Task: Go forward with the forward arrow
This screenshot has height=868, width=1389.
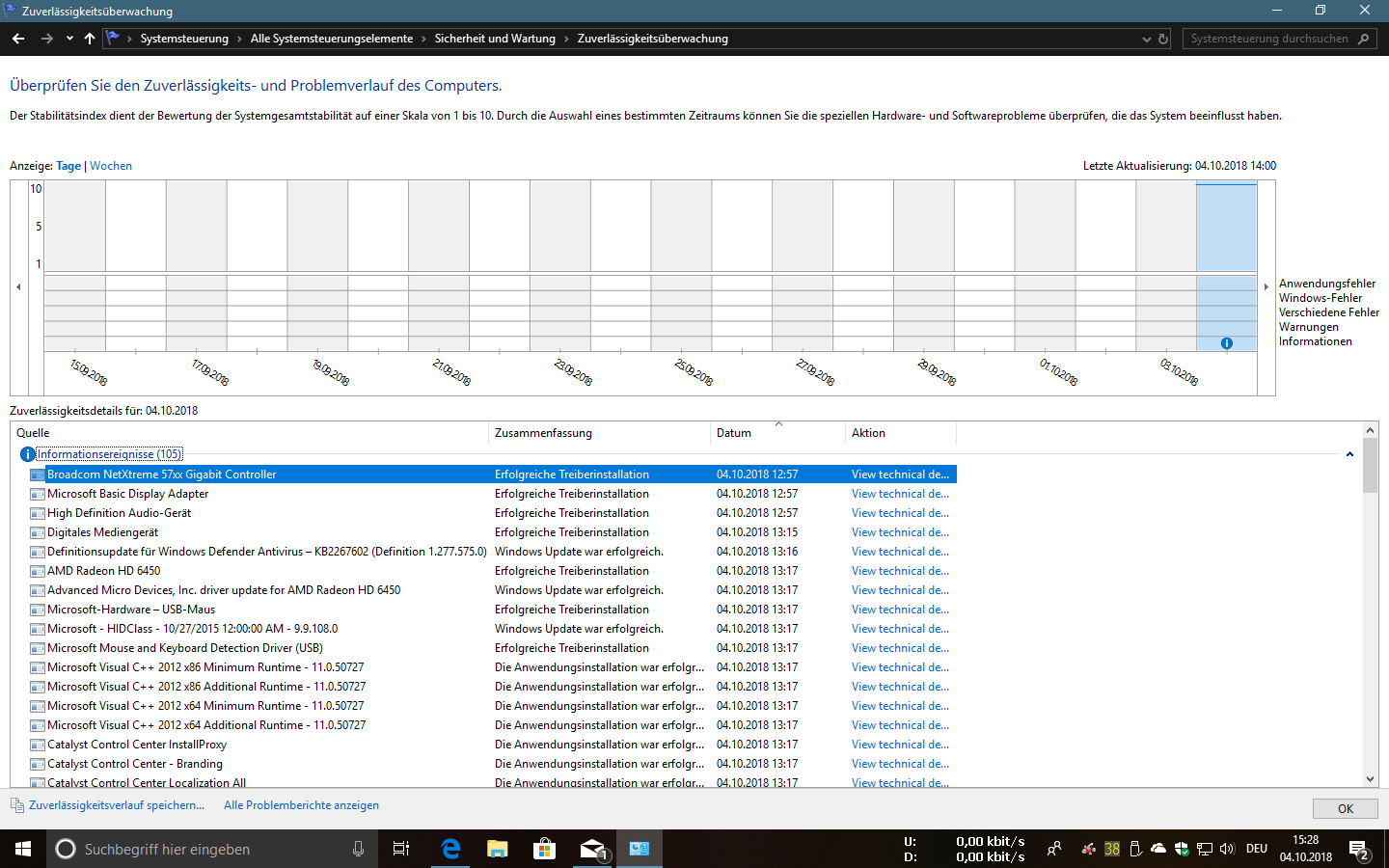Action: point(46,39)
